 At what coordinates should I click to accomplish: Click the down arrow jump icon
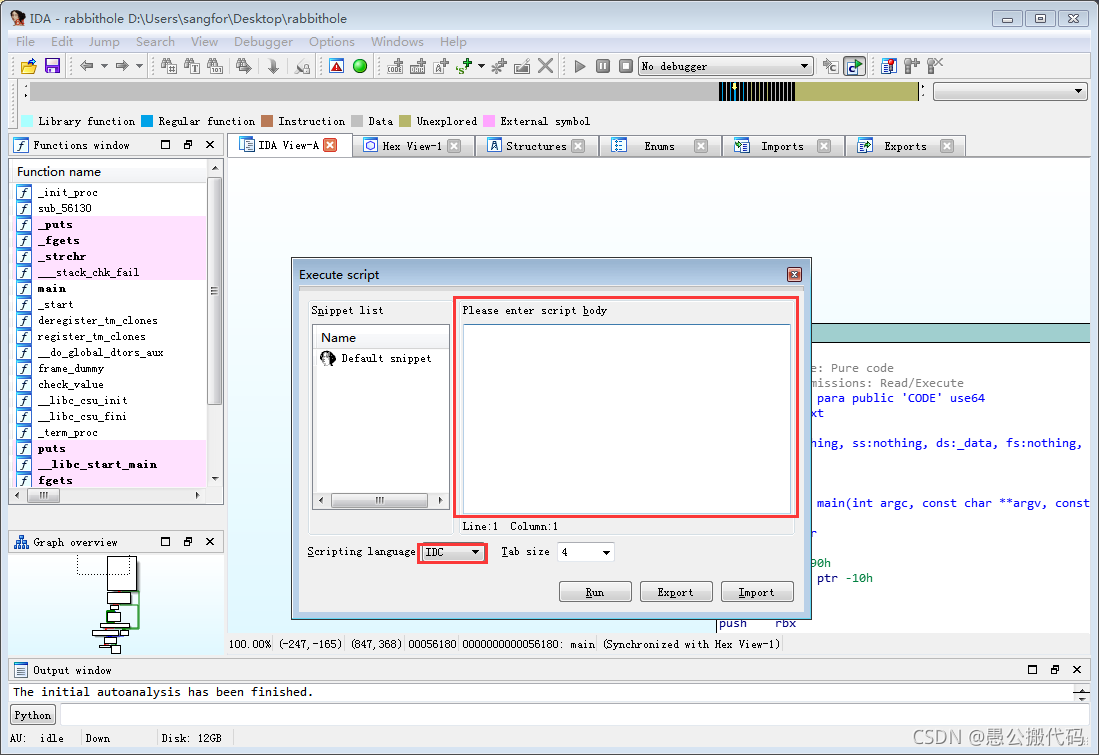273,67
